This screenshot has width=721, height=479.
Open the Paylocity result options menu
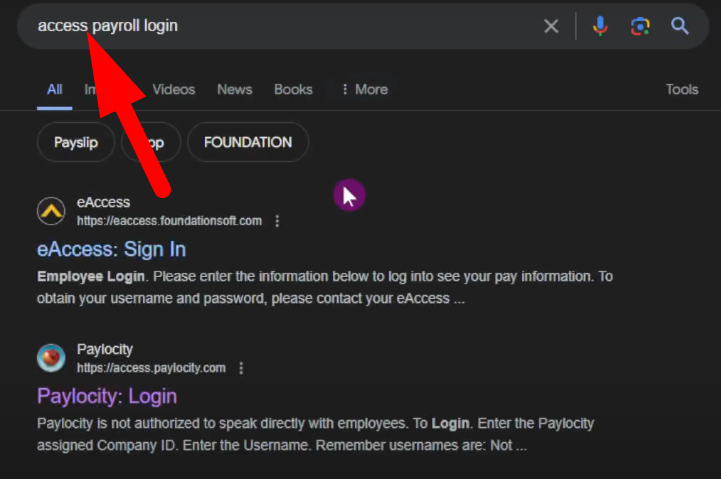pyautogui.click(x=241, y=368)
